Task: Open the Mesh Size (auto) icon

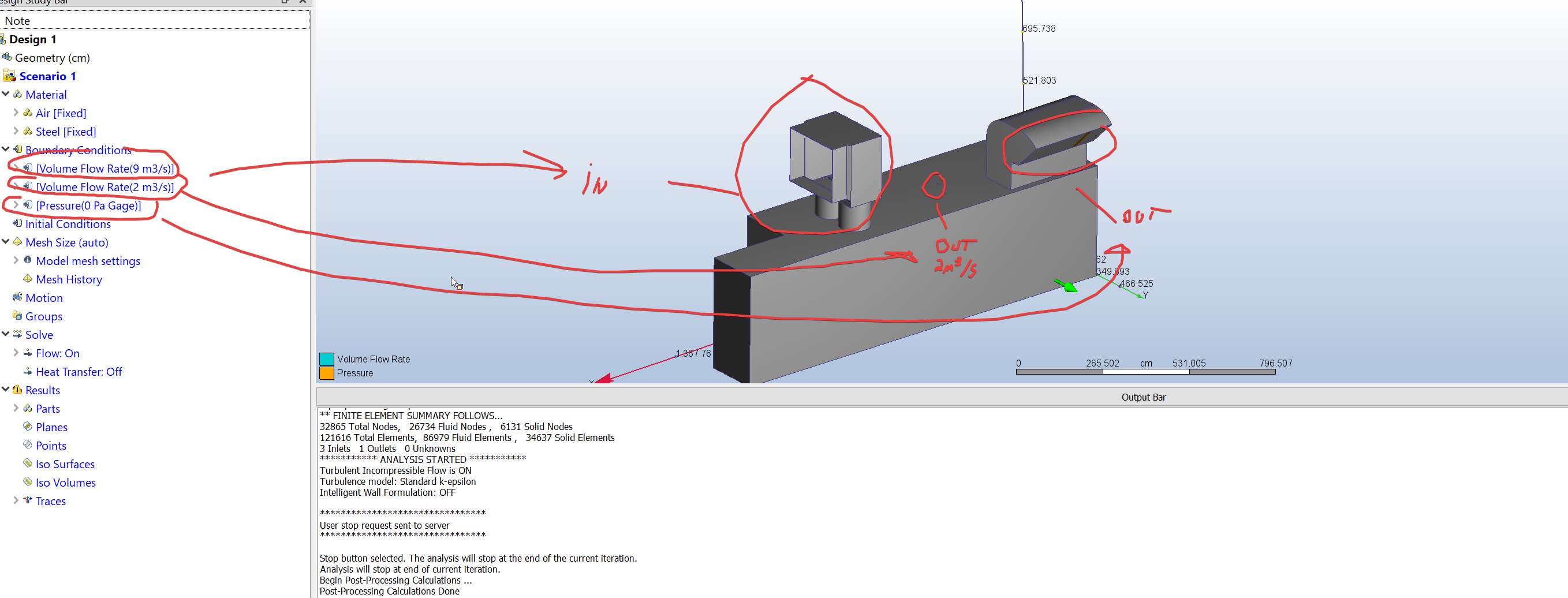Action: (17, 242)
